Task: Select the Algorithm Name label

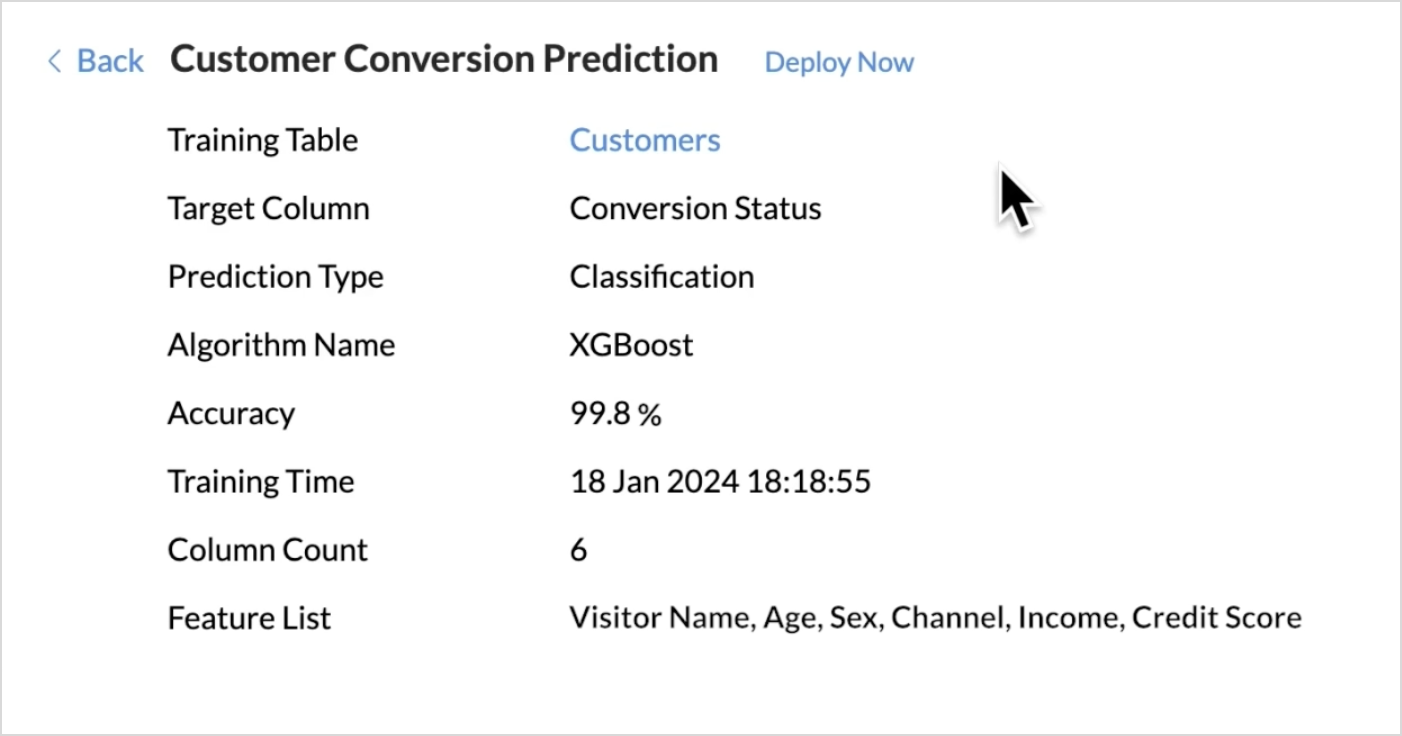Action: click(x=281, y=345)
